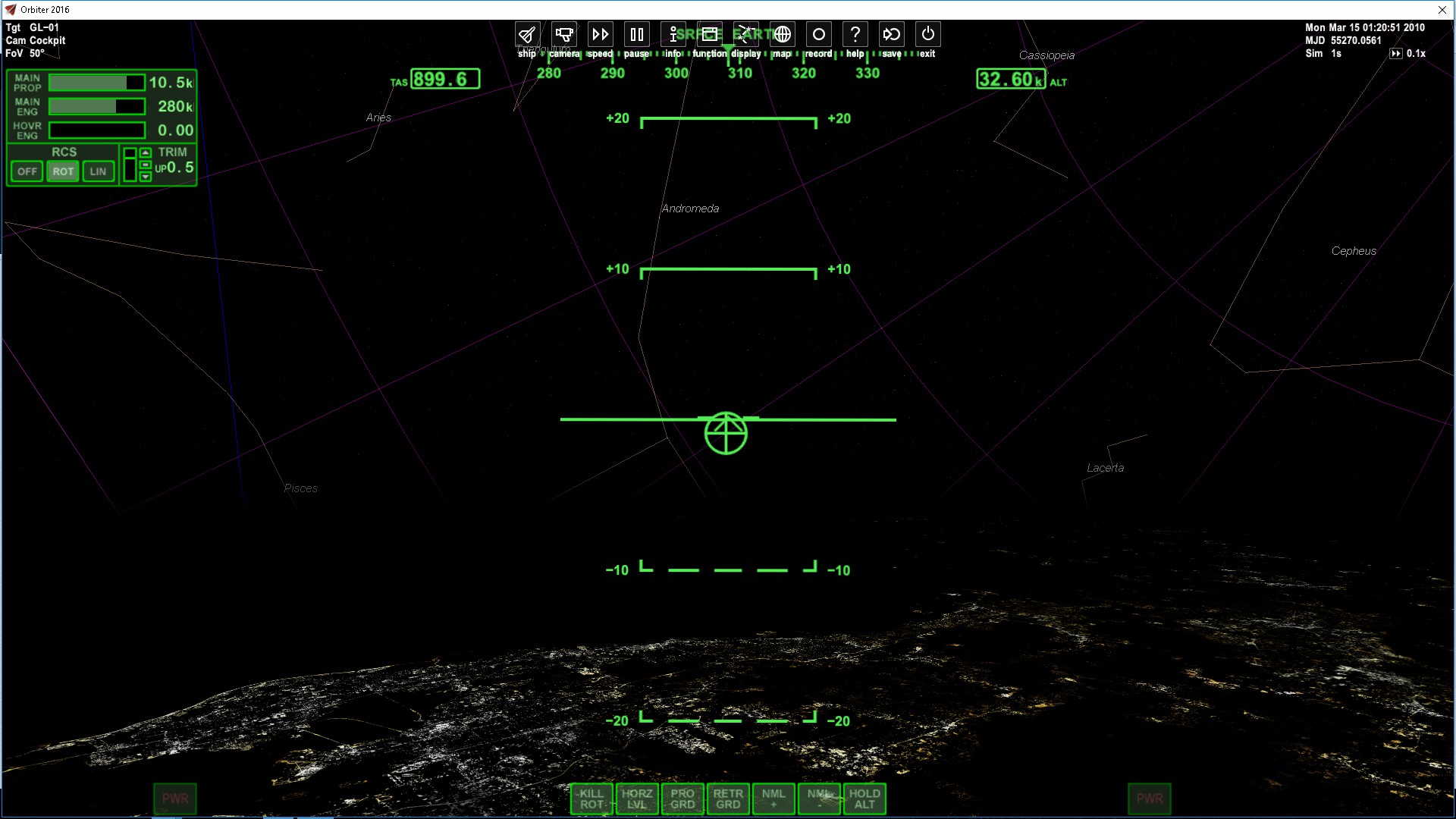
Task: Engage the RETR GRD autopilot button
Action: tap(728, 799)
